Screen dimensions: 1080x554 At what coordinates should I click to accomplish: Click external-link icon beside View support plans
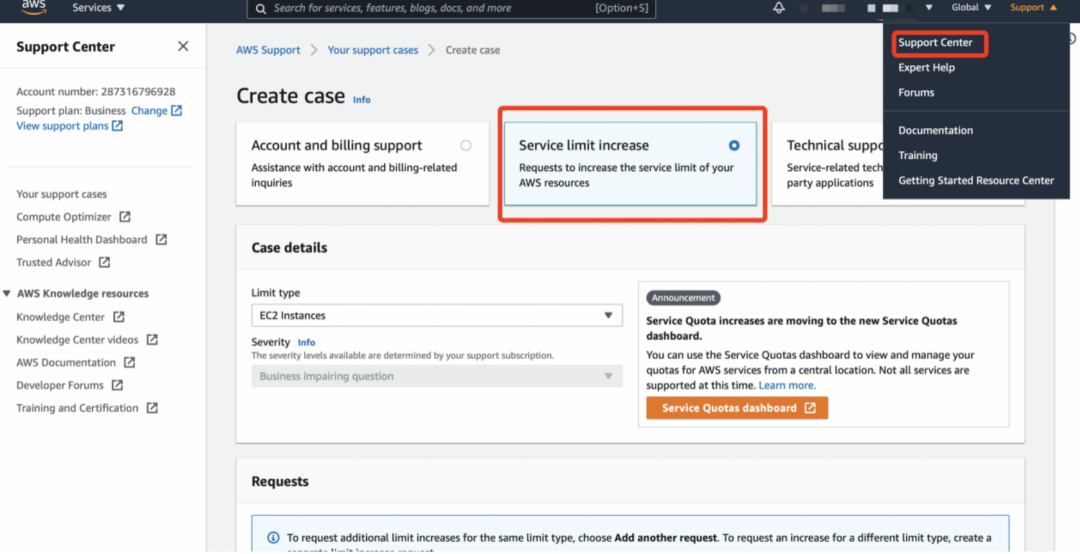click(117, 125)
